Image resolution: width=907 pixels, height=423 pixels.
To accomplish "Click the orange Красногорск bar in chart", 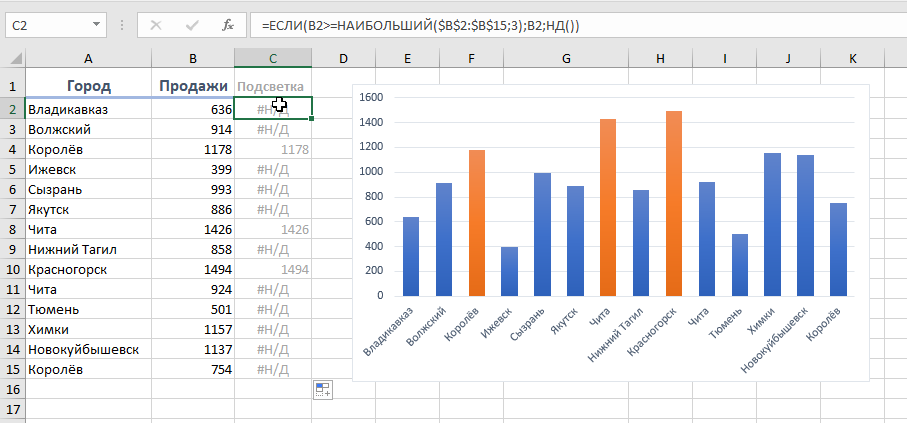I will [x=674, y=204].
